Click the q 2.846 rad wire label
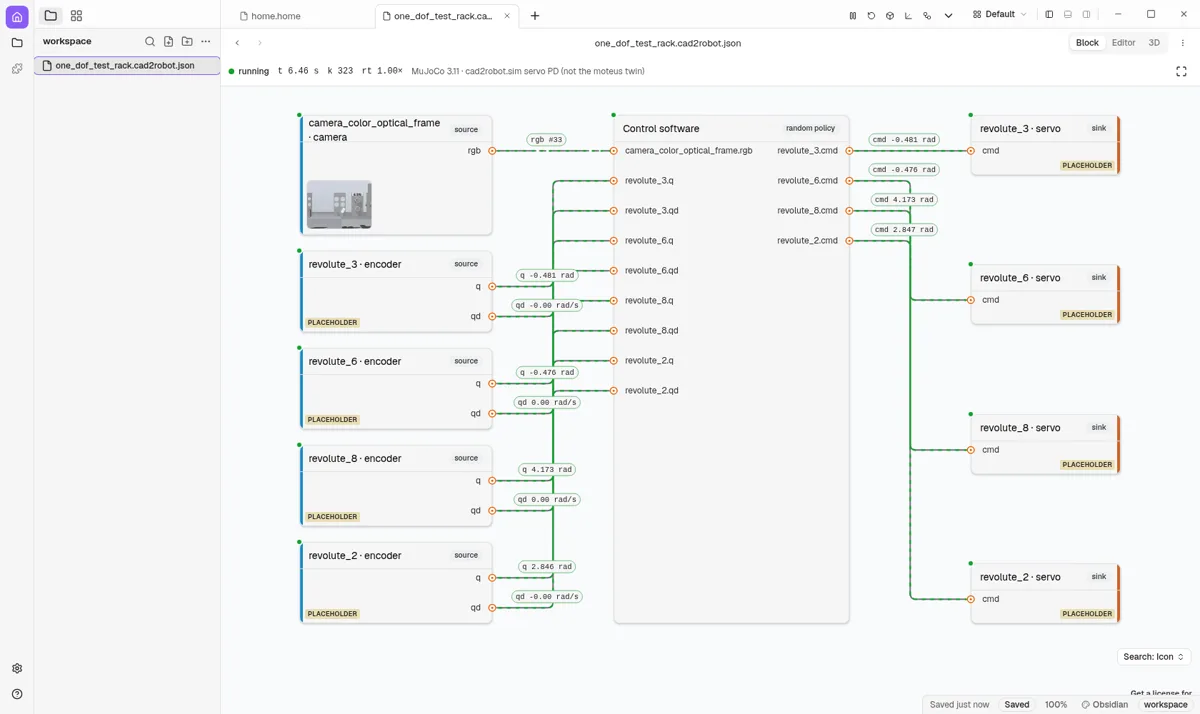This screenshot has width=1200, height=714. click(x=548, y=567)
